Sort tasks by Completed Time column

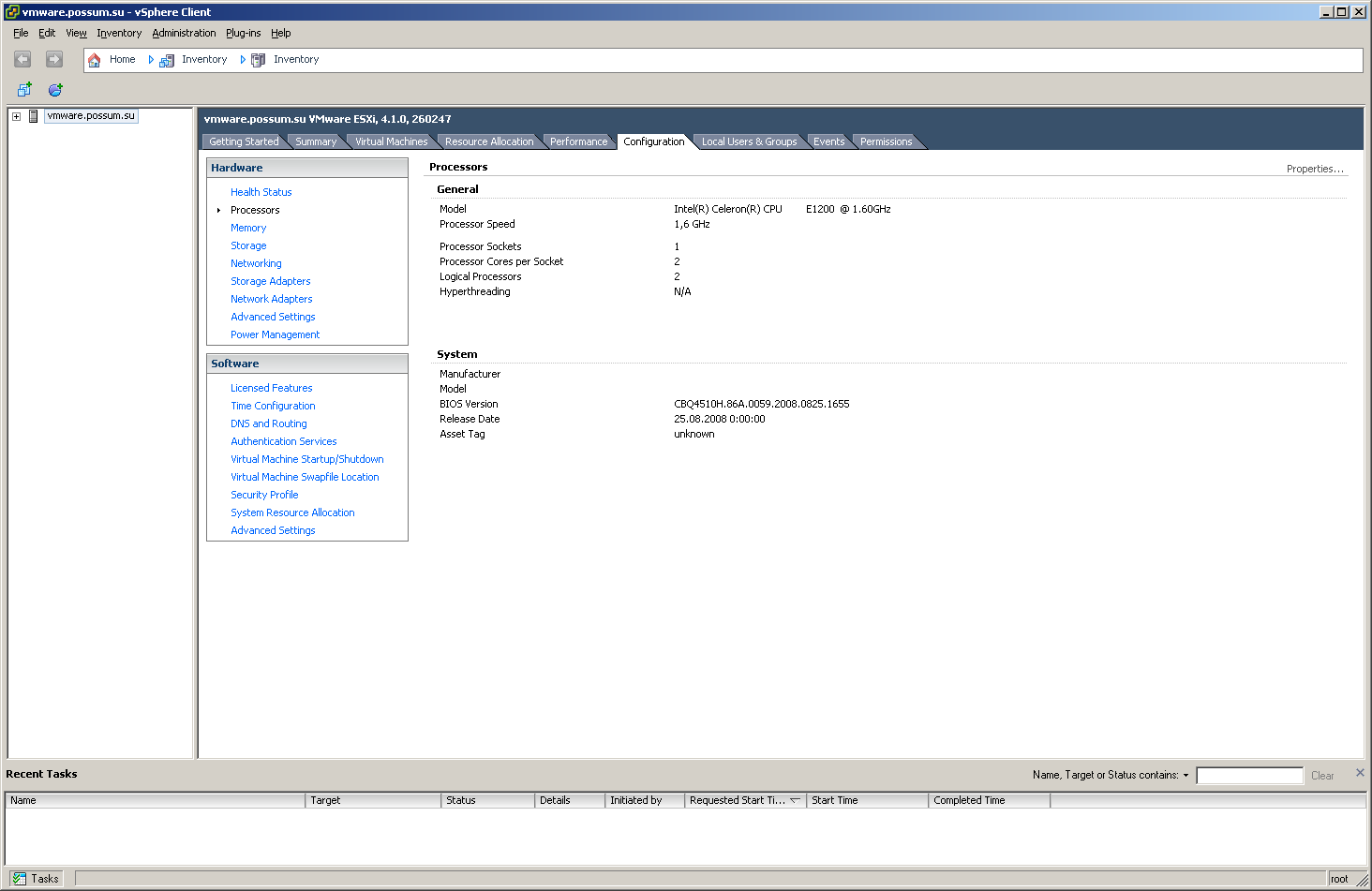(990, 800)
